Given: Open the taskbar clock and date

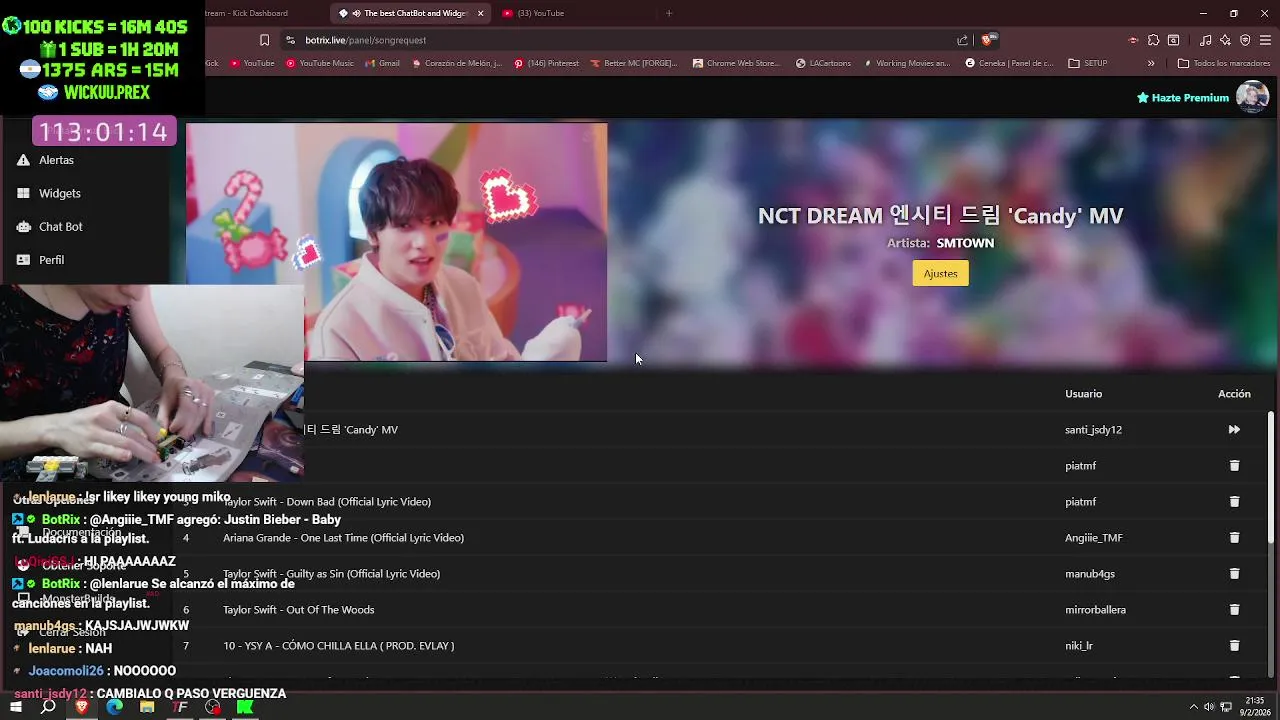Looking at the screenshot, I should [x=1254, y=707].
